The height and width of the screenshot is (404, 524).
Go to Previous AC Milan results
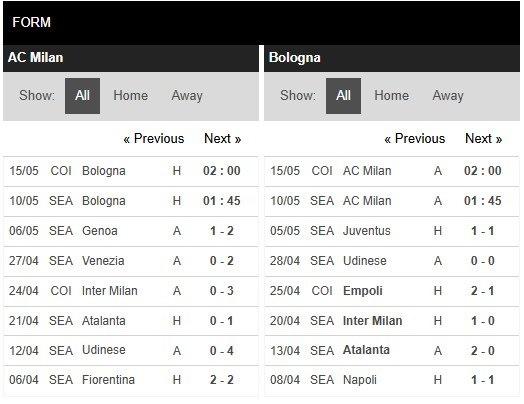(x=154, y=138)
